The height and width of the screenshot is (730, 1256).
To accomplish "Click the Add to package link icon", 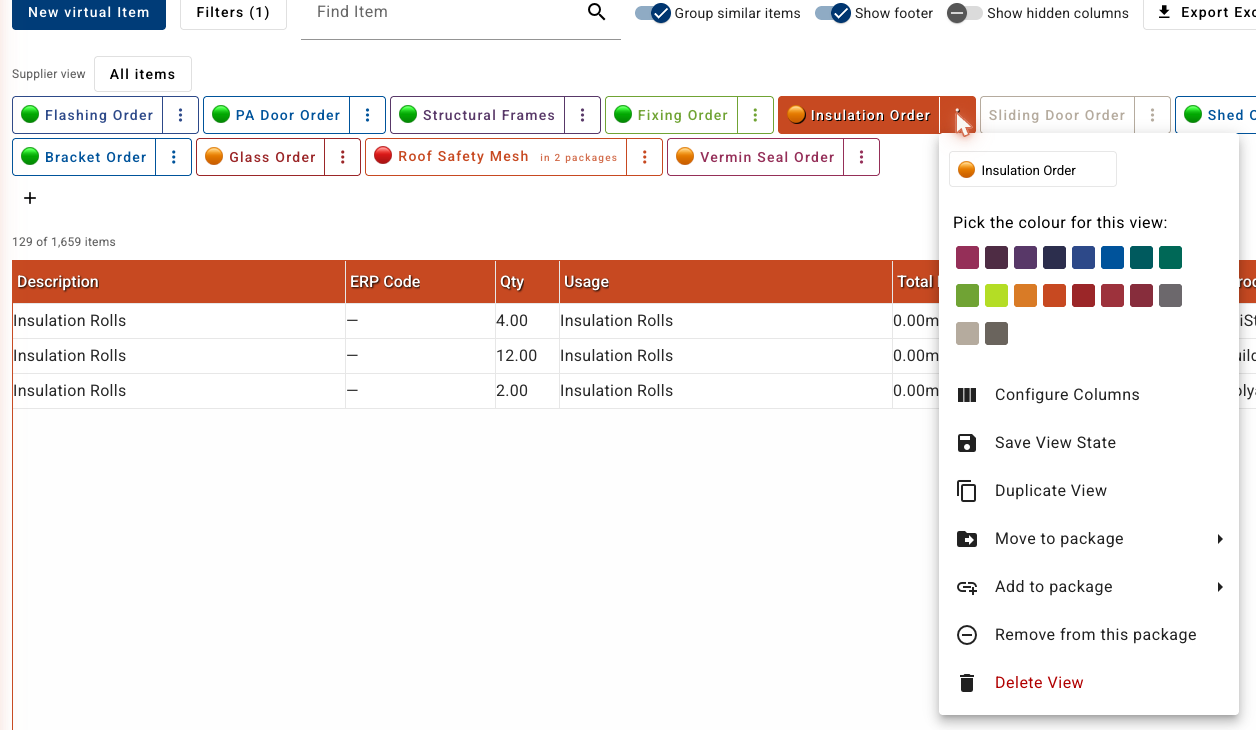I will (967, 587).
